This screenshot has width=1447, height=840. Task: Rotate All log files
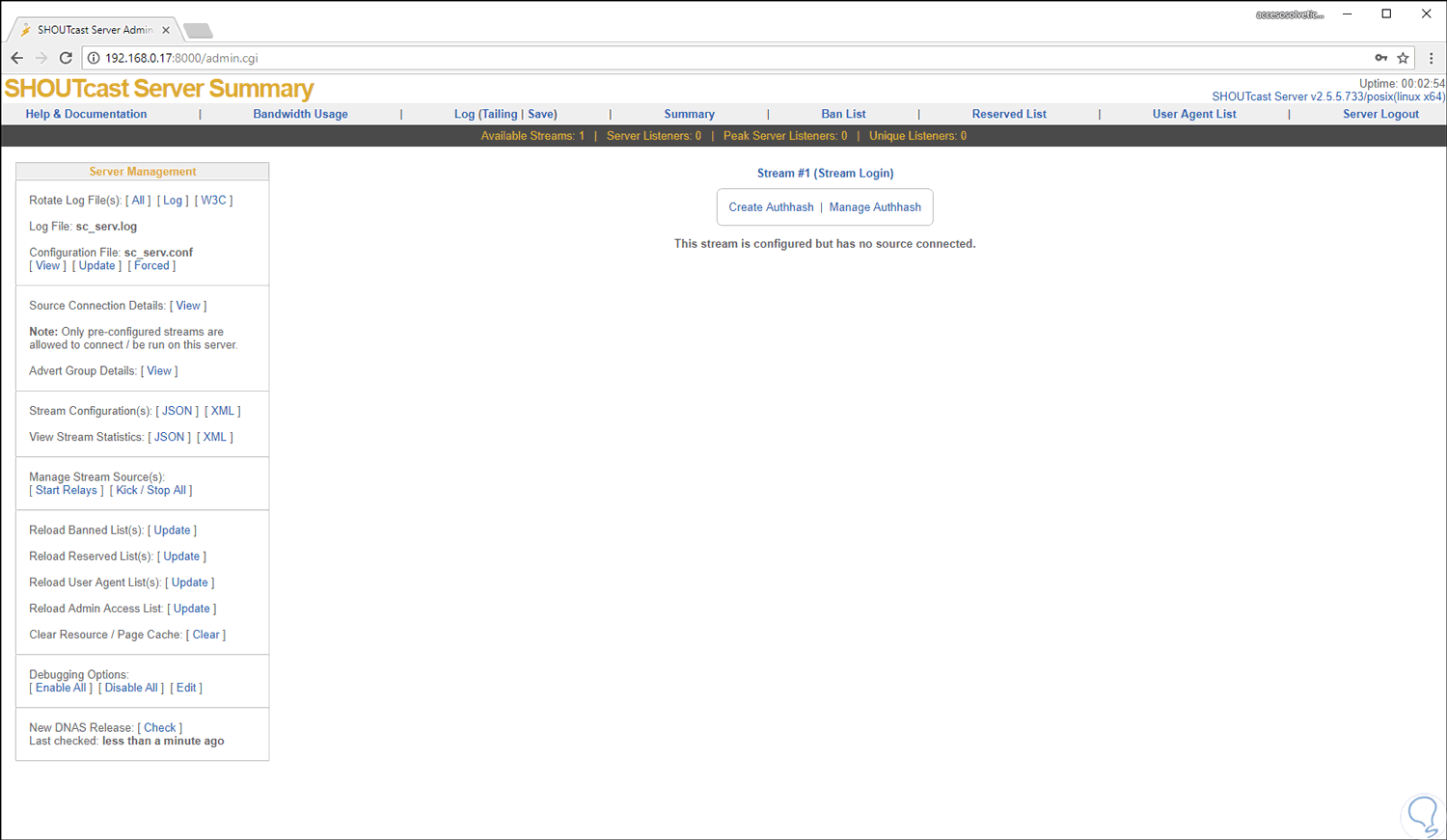[138, 201]
